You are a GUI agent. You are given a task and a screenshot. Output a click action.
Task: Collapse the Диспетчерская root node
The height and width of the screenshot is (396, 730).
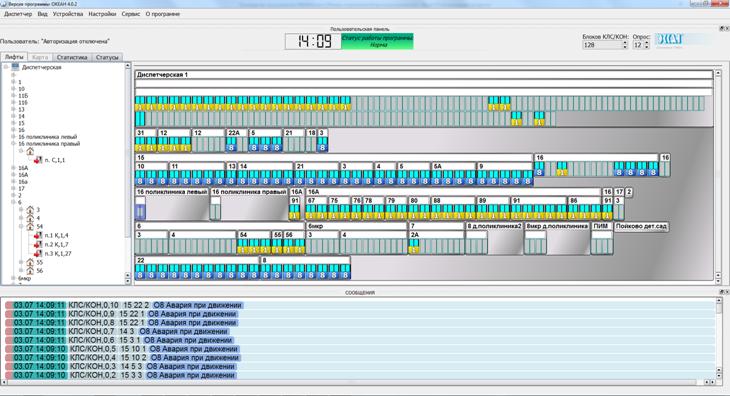tap(6, 67)
